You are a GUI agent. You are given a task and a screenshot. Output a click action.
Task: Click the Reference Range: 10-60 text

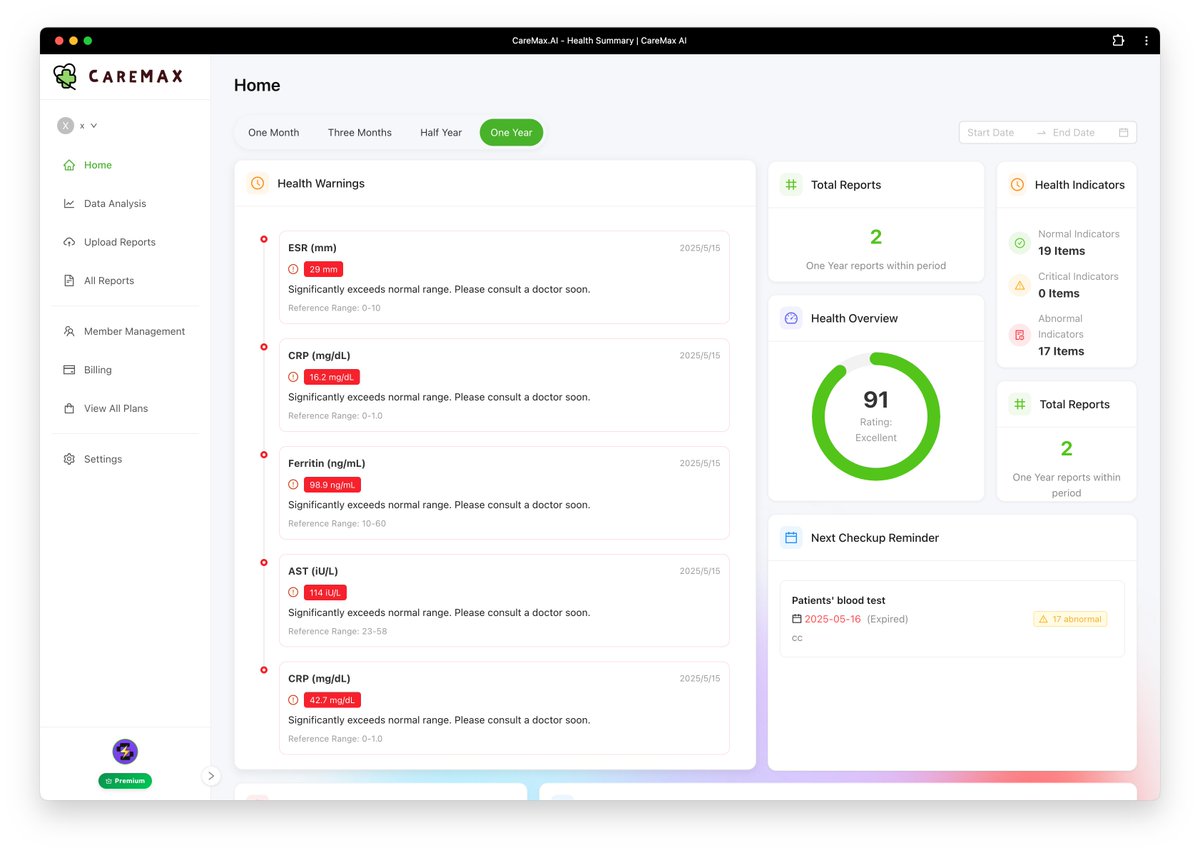pos(337,524)
